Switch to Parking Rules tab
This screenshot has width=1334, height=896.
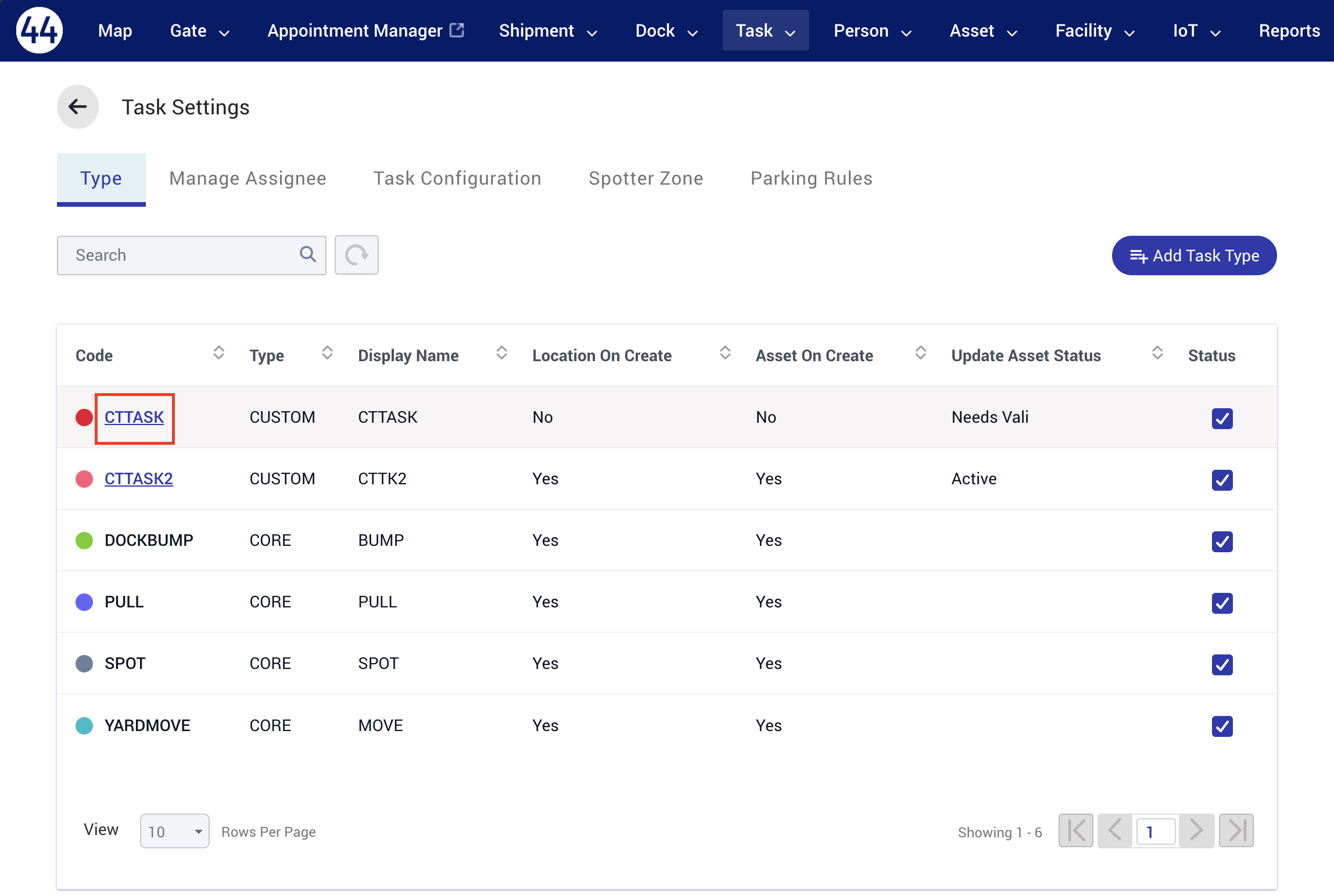[x=811, y=179]
